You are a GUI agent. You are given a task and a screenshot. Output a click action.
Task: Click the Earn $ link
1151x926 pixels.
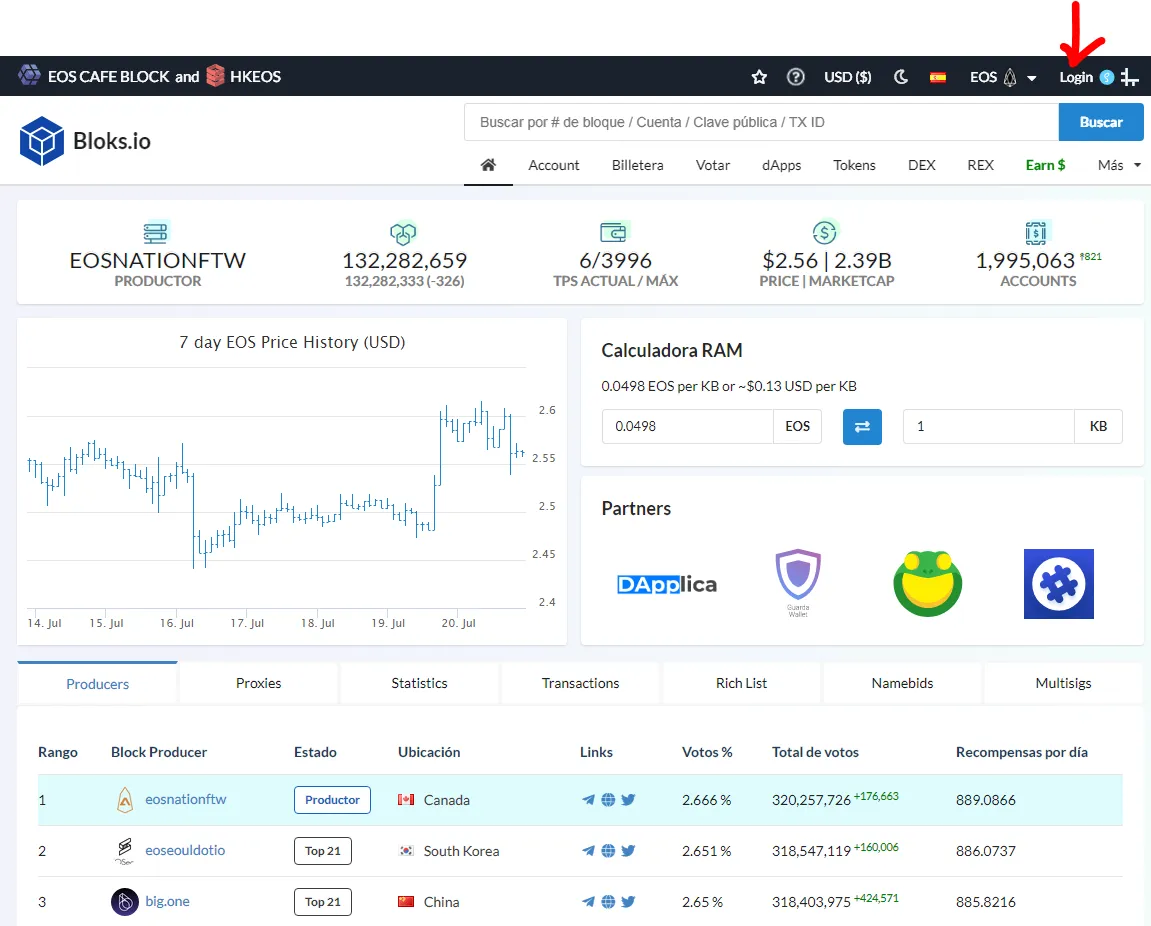click(x=1045, y=165)
